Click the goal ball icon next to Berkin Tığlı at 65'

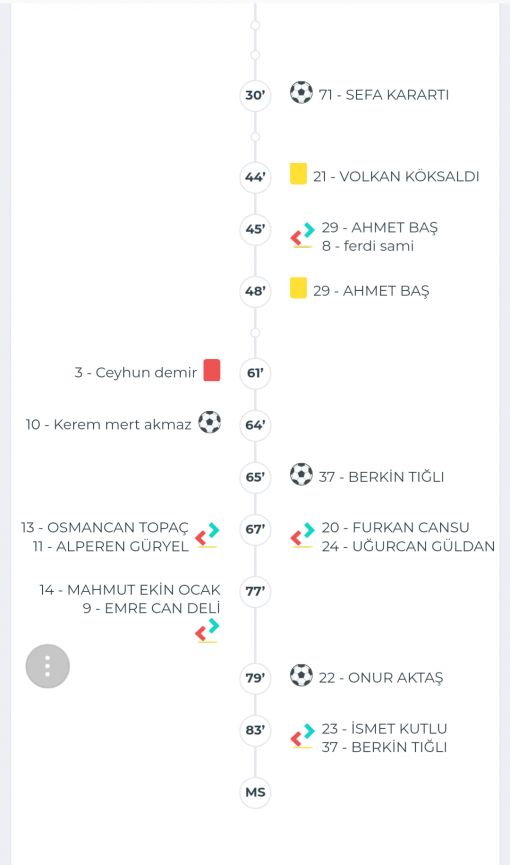(x=301, y=474)
